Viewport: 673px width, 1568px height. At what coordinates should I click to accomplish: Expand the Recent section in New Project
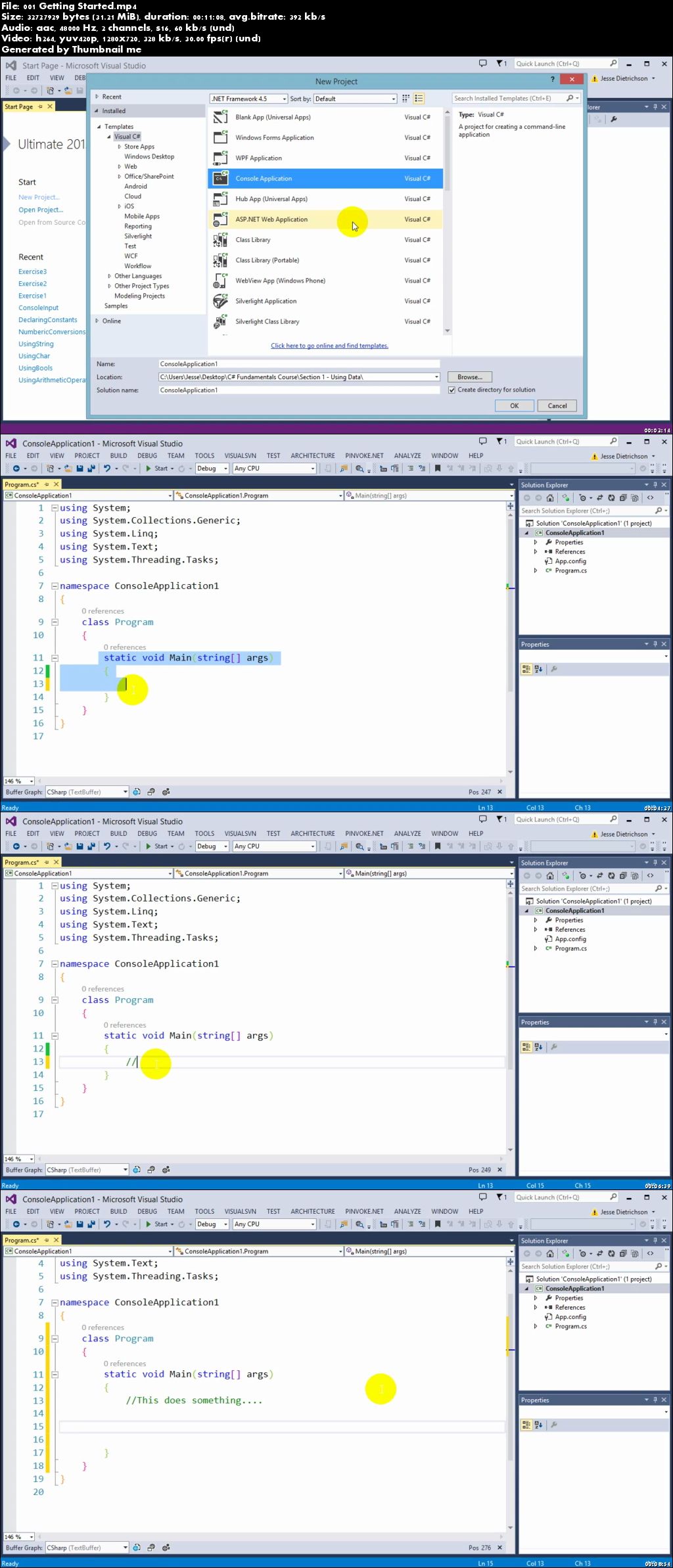pos(97,97)
